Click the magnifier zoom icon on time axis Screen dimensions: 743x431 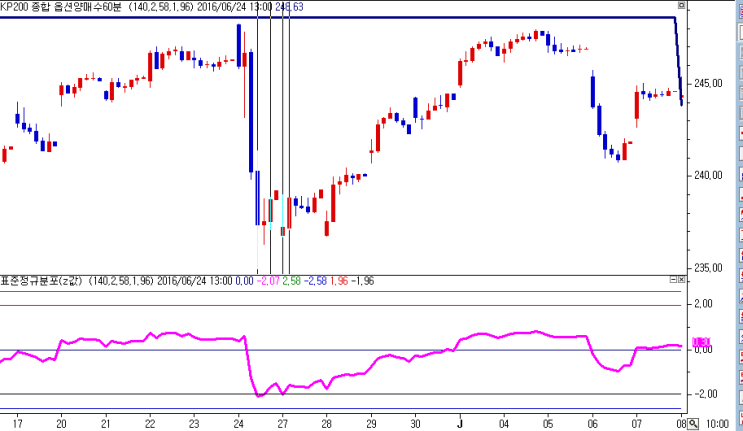pos(694,423)
